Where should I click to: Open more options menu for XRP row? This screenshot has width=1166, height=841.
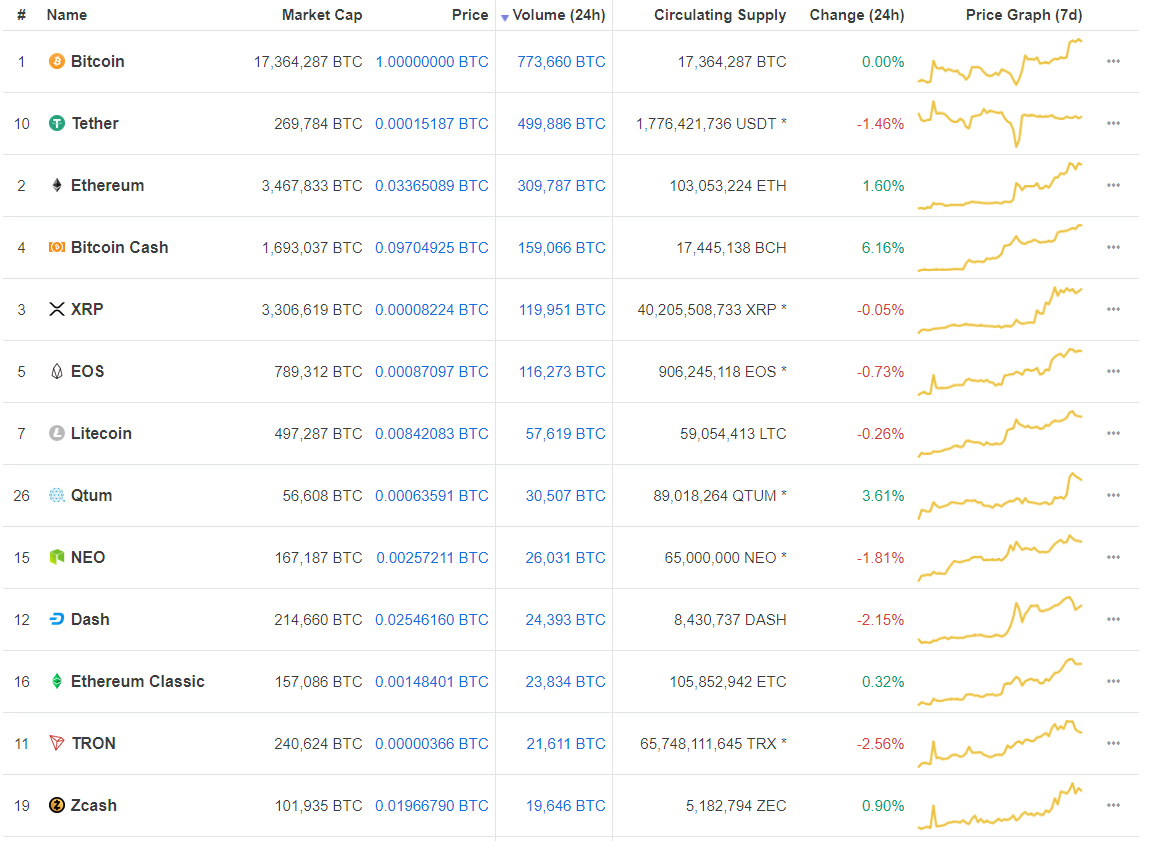[x=1112, y=309]
